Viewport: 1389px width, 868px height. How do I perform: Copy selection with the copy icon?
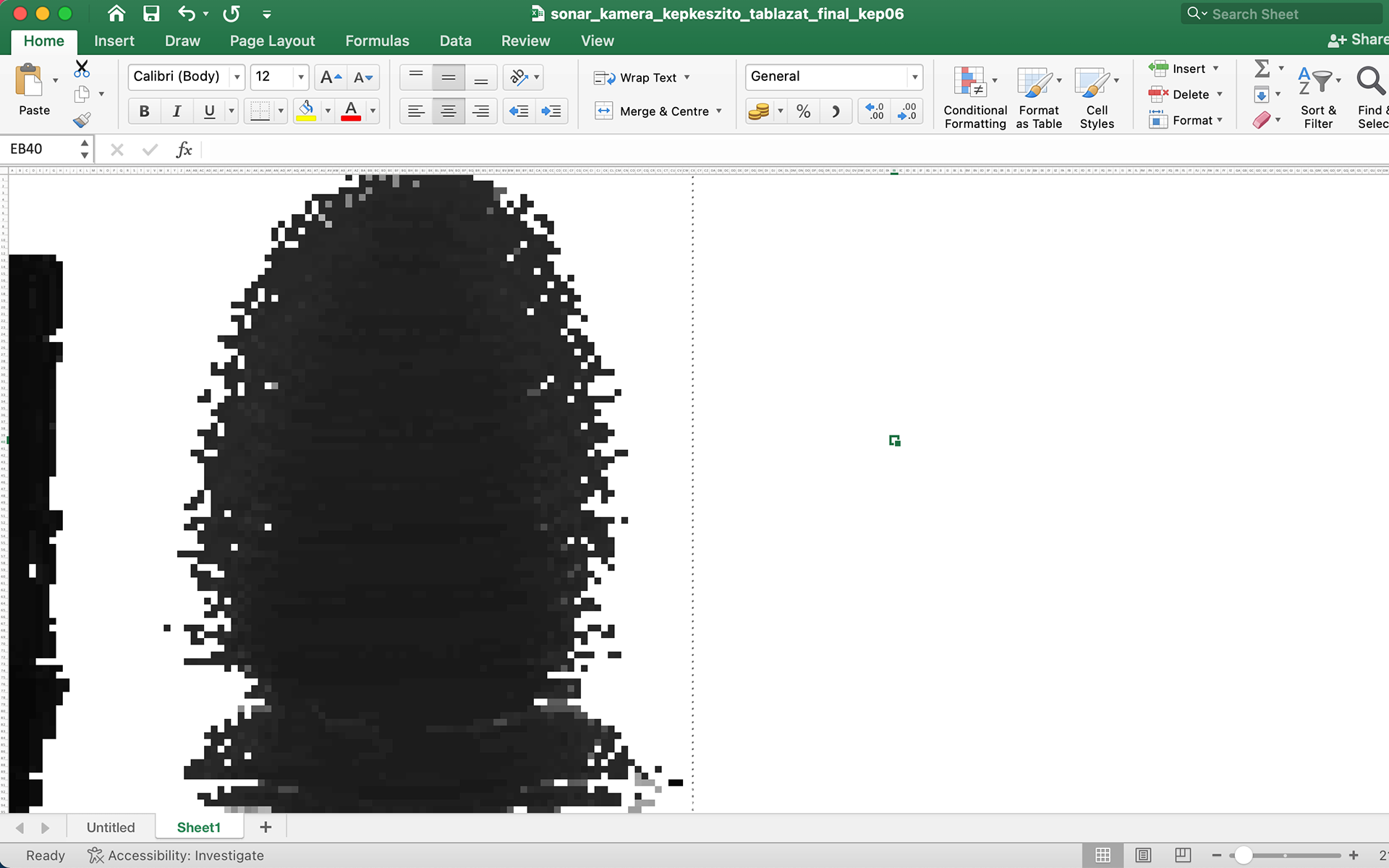pyautogui.click(x=82, y=94)
